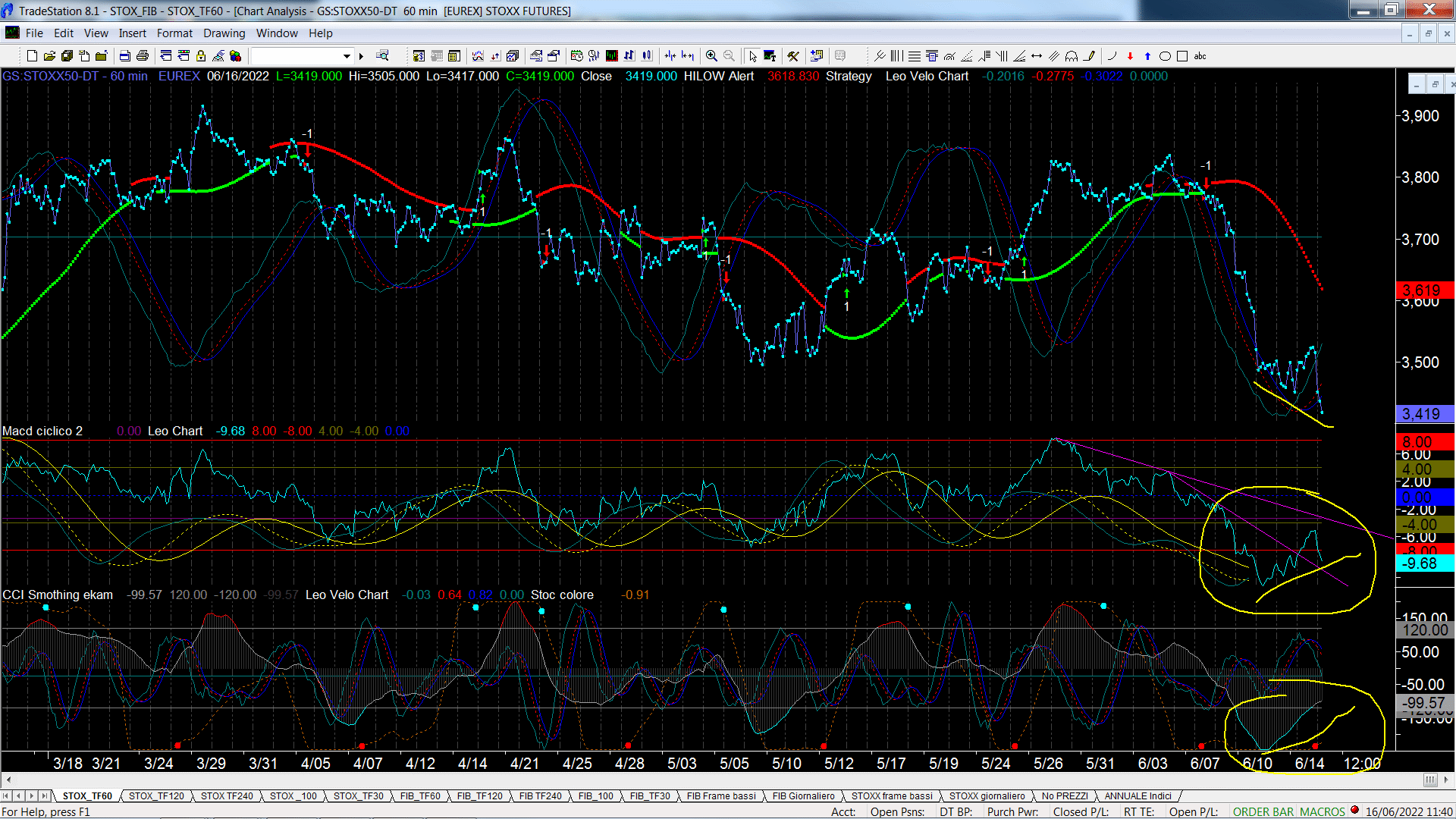Switch to the FIB Giornaliero tab
Image resolution: width=1456 pixels, height=819 pixels.
pyautogui.click(x=803, y=796)
